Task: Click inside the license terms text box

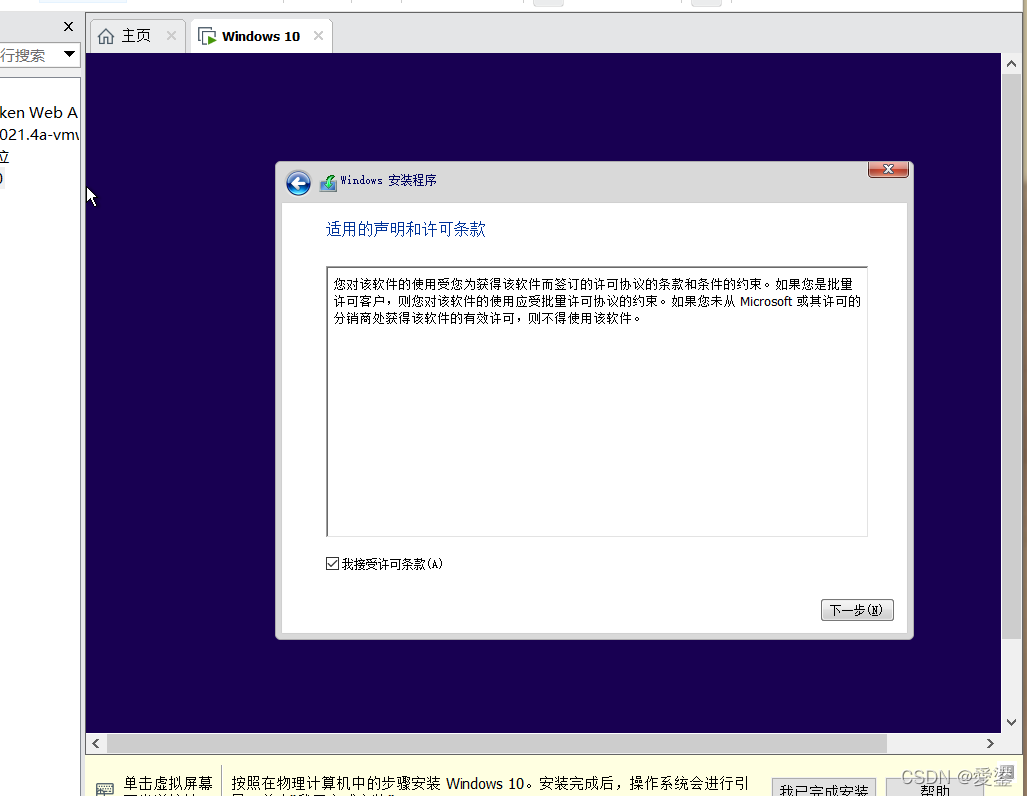Action: point(597,402)
